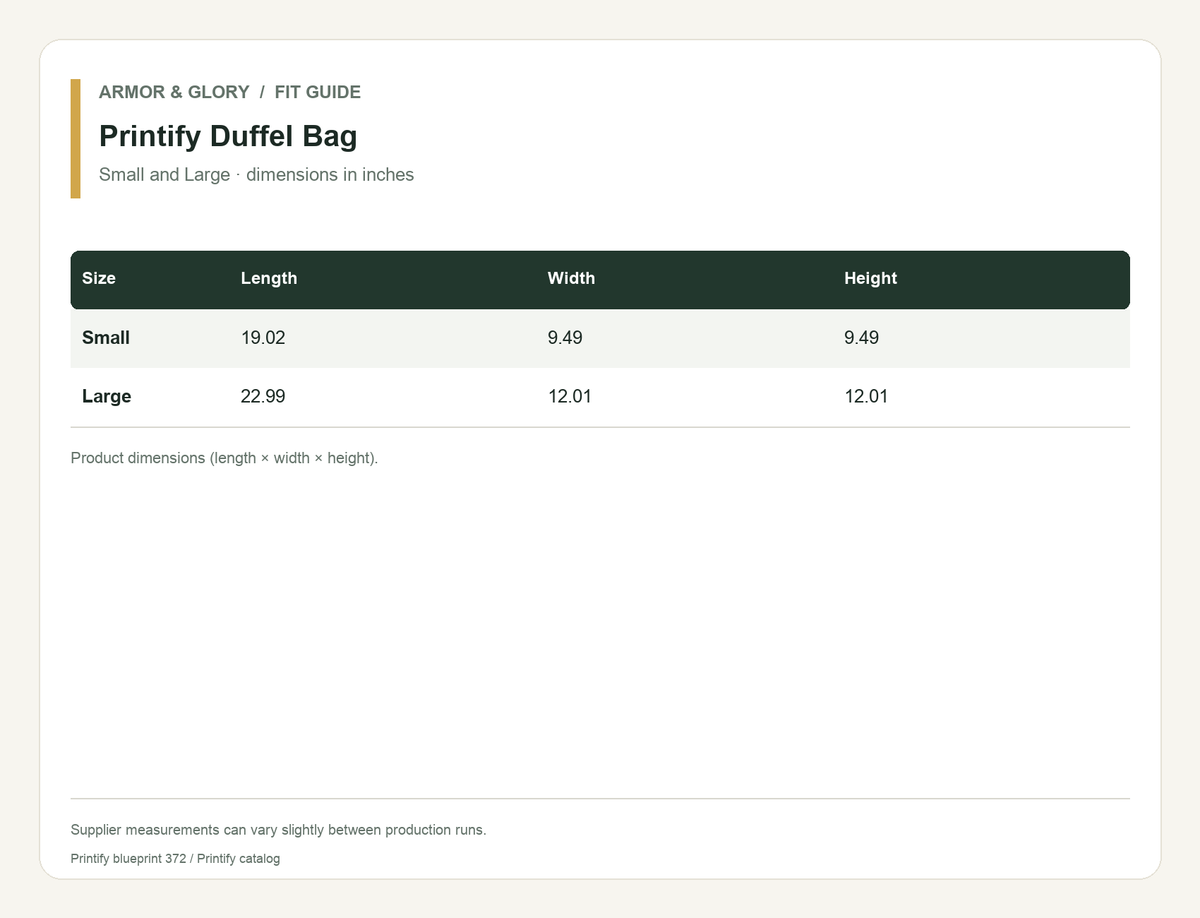Select the Size column header
The image size is (1200, 918).
[99, 278]
